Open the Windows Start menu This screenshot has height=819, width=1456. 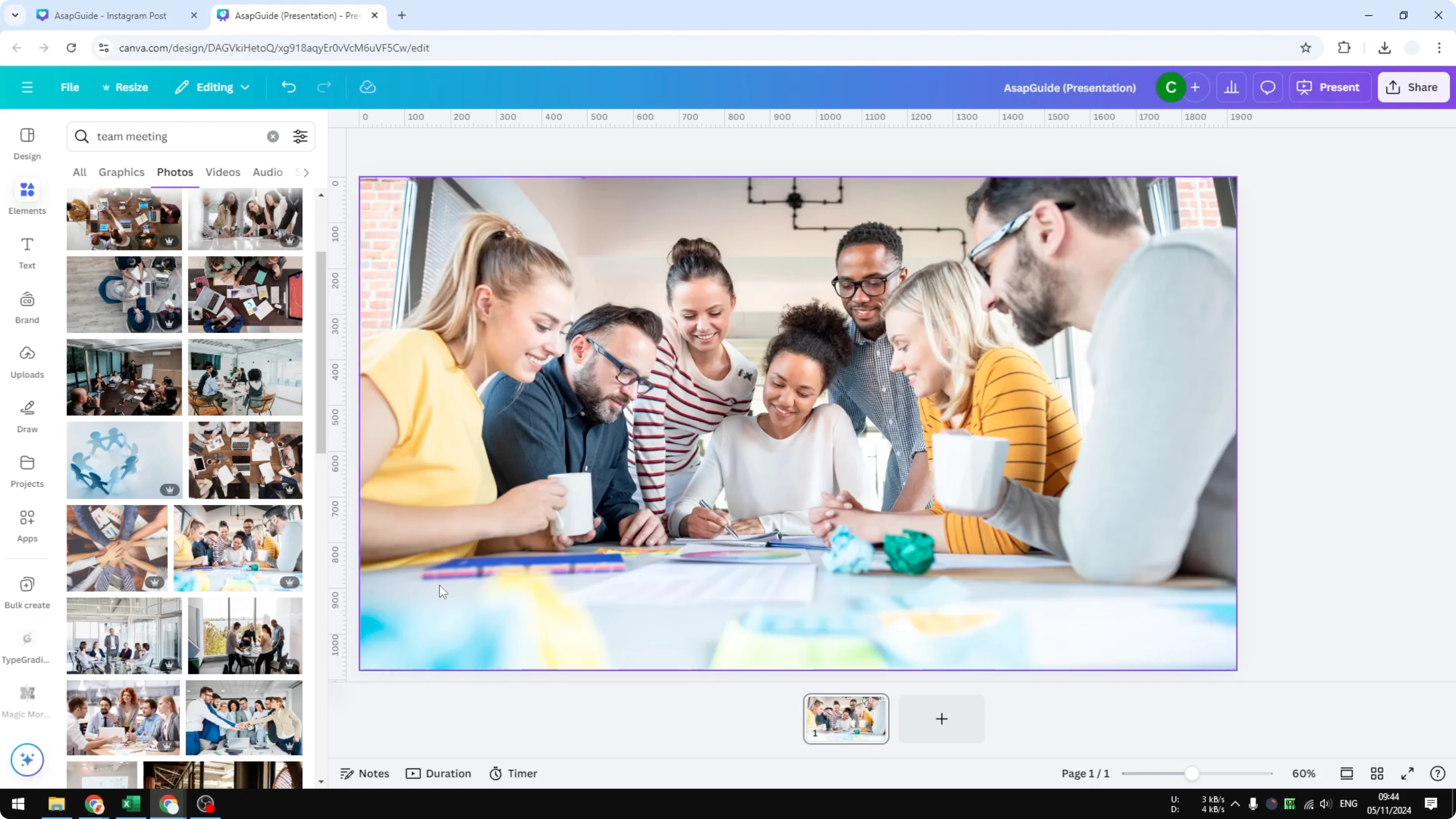tap(17, 804)
